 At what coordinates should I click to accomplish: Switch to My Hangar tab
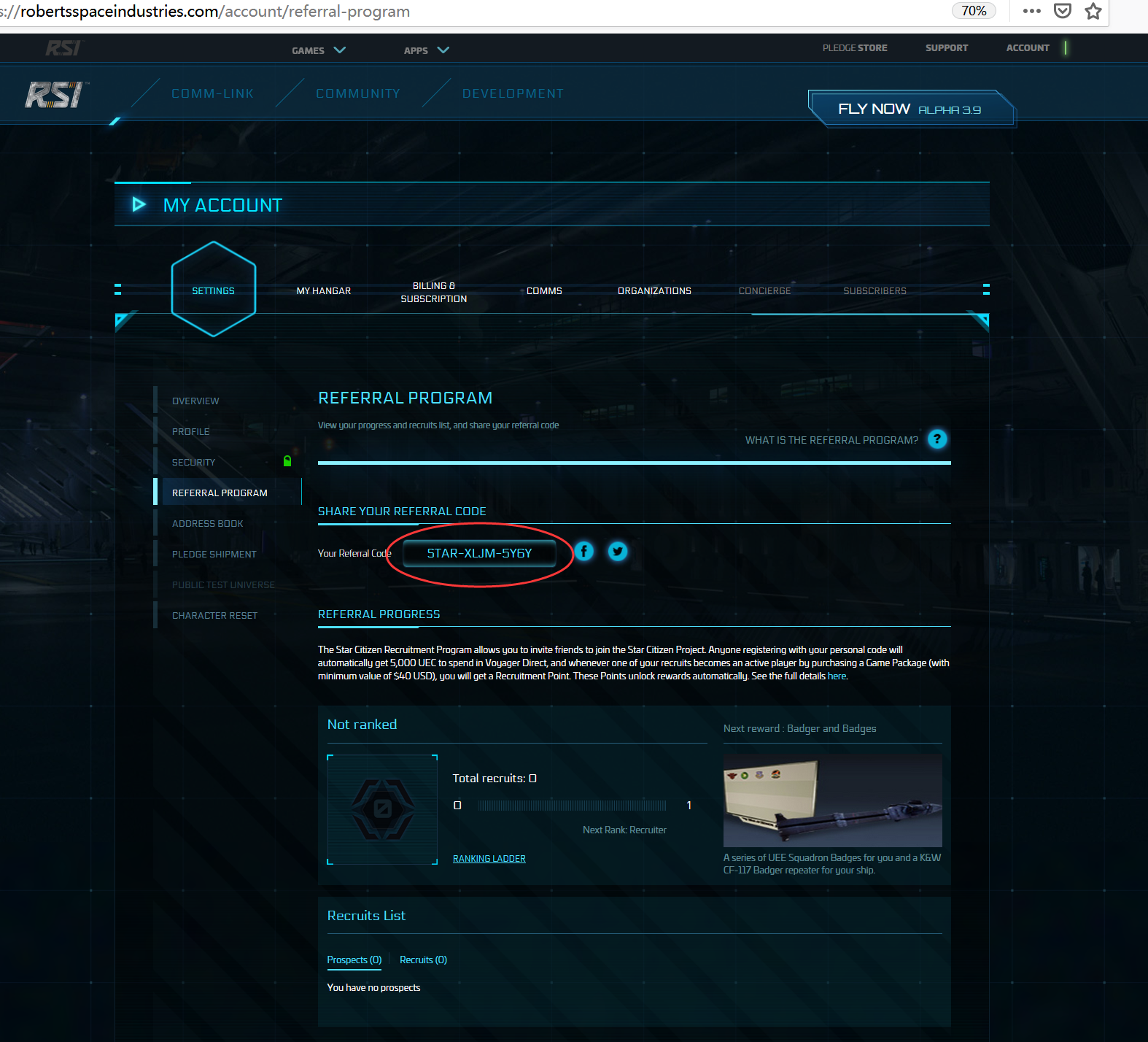click(x=324, y=291)
